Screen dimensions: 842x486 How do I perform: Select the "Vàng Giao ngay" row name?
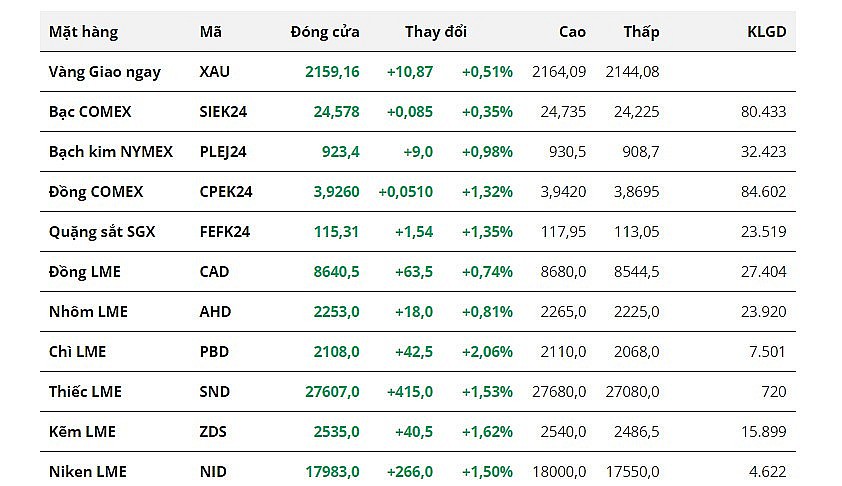click(105, 72)
